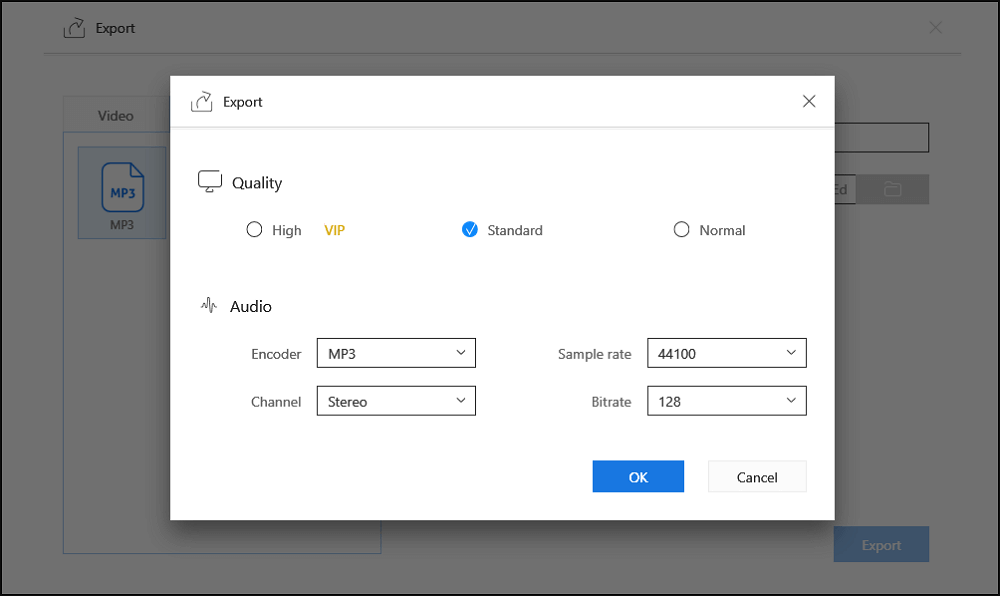Viewport: 1000px width, 596px height.
Task: Open the Encoder dropdown showing MP3
Action: pyautogui.click(x=396, y=353)
